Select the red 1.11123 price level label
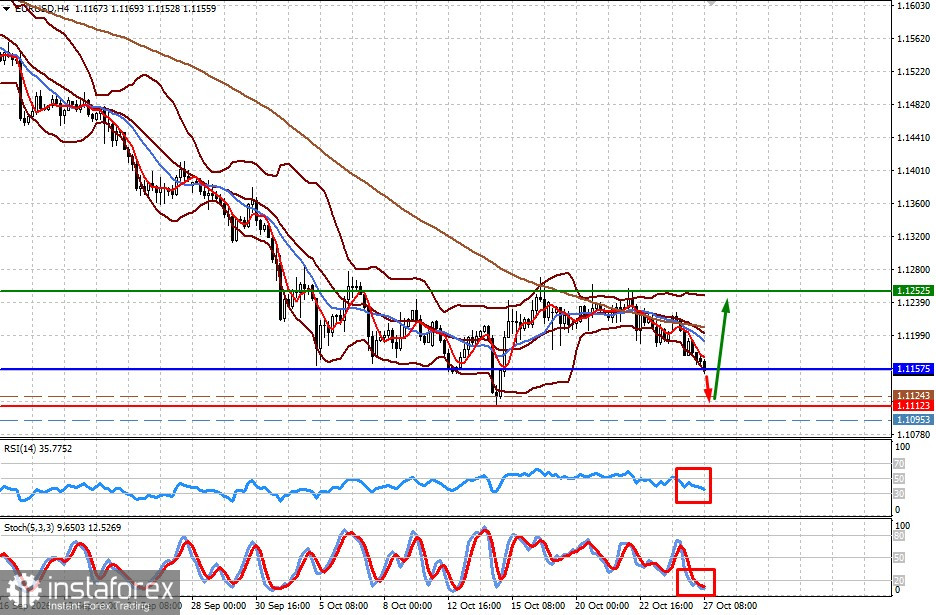 pos(913,405)
